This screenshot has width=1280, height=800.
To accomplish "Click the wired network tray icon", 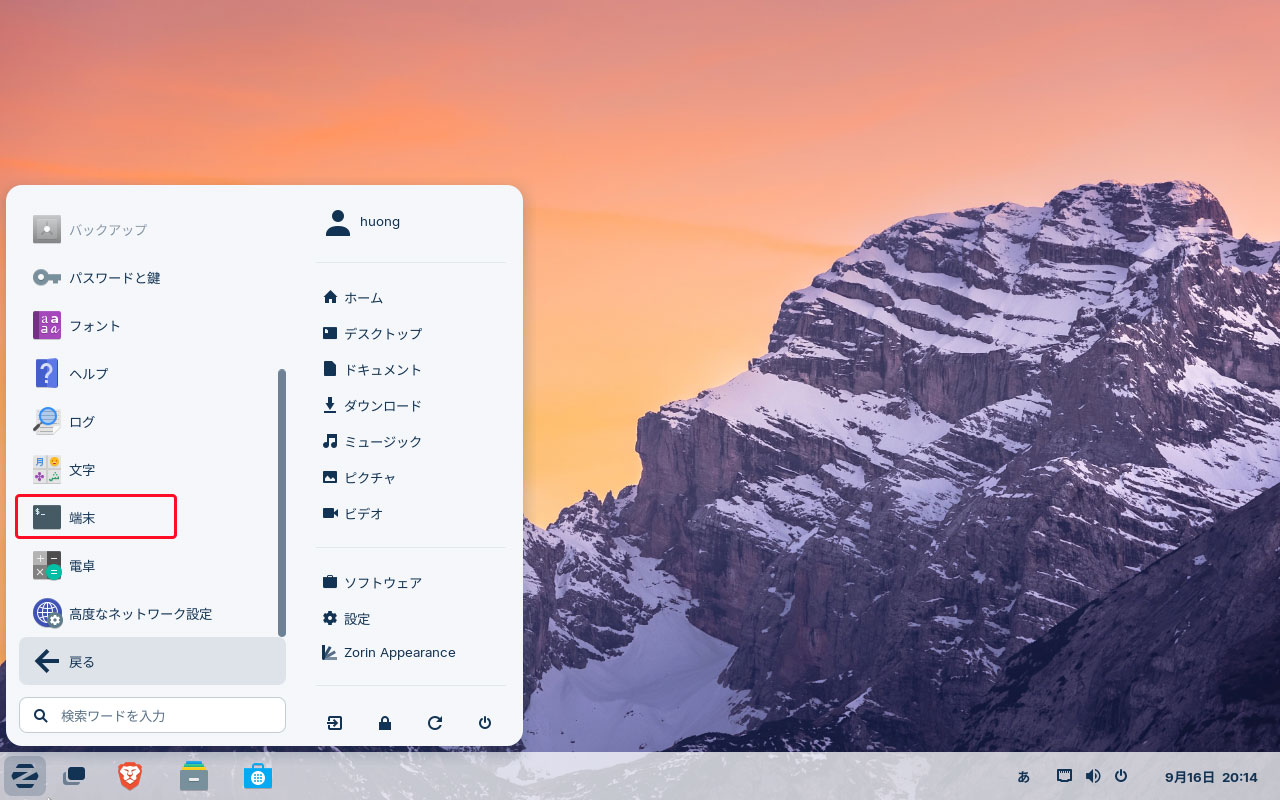I will [1065, 776].
